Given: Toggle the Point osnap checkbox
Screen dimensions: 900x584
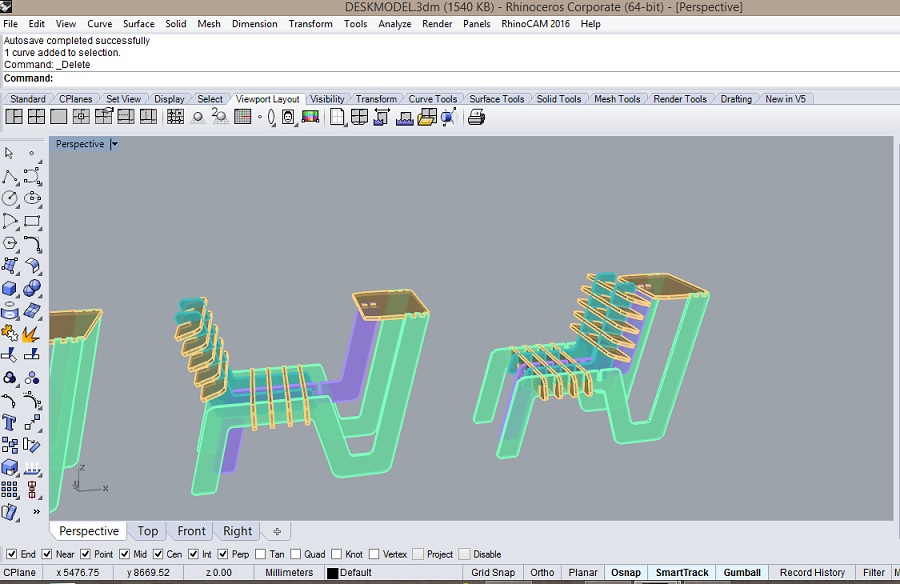Looking at the screenshot, I should 86,554.
